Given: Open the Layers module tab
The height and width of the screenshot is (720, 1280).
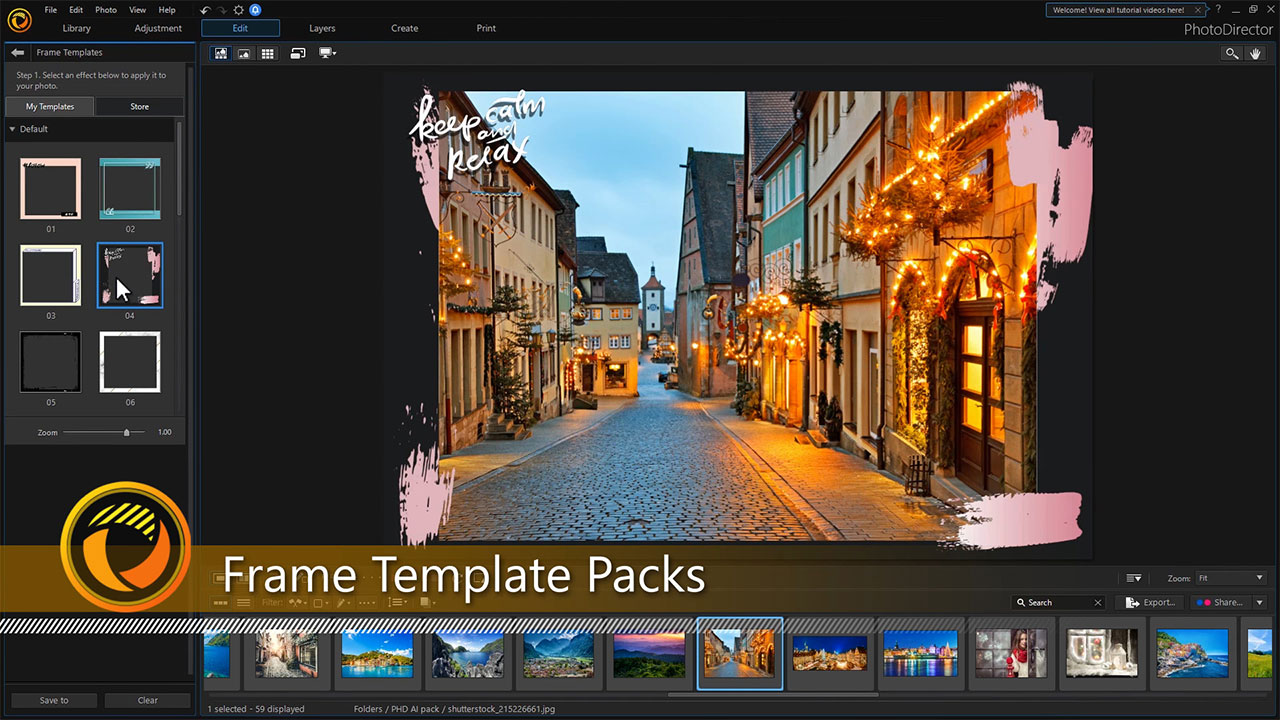Looking at the screenshot, I should pos(322,28).
